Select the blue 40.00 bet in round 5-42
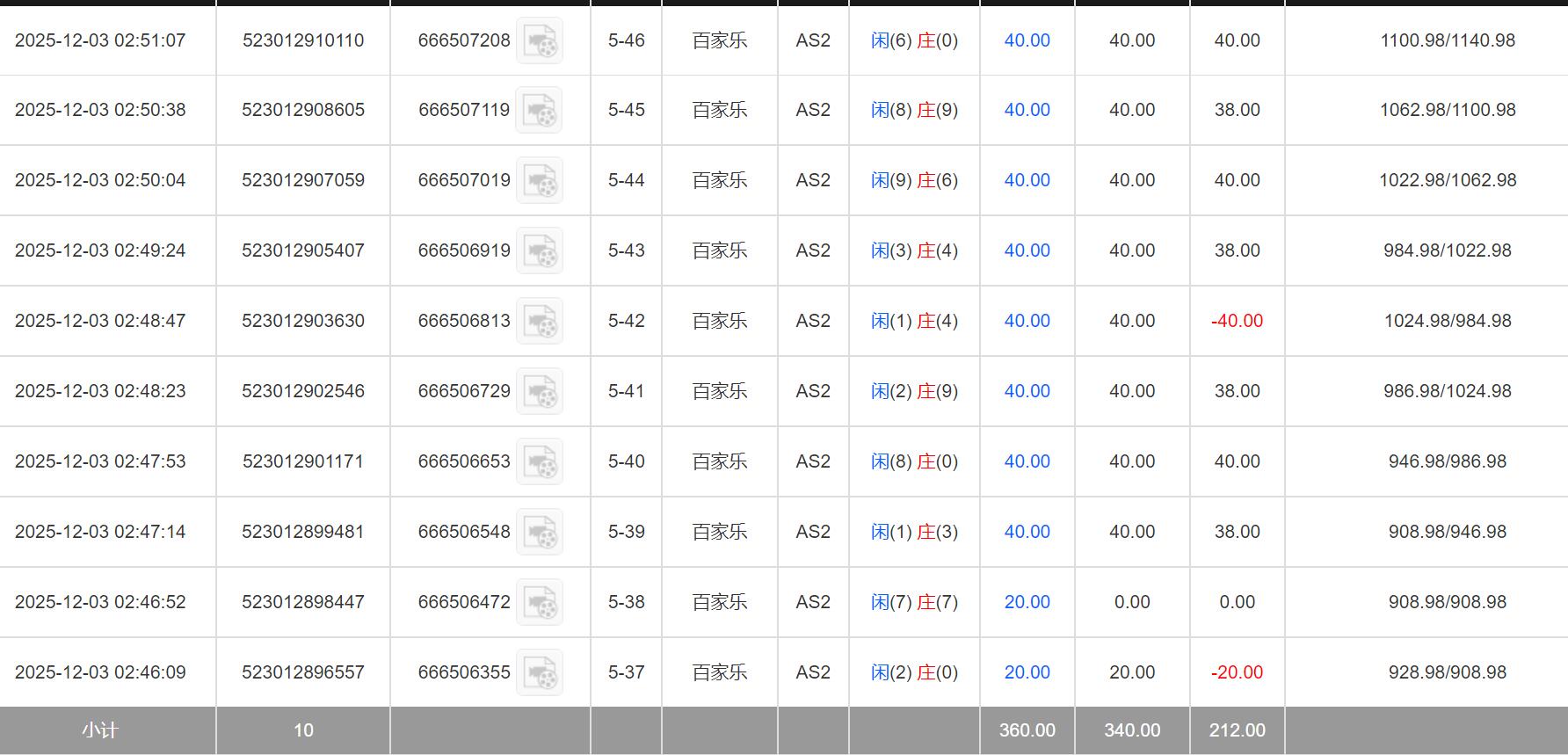The width and height of the screenshot is (1568, 755). [1027, 321]
